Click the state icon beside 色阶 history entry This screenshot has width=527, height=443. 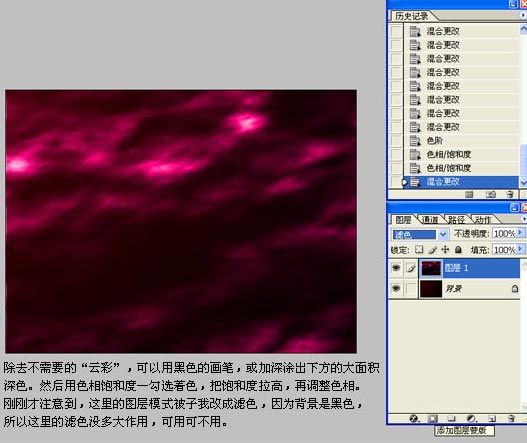coord(415,140)
